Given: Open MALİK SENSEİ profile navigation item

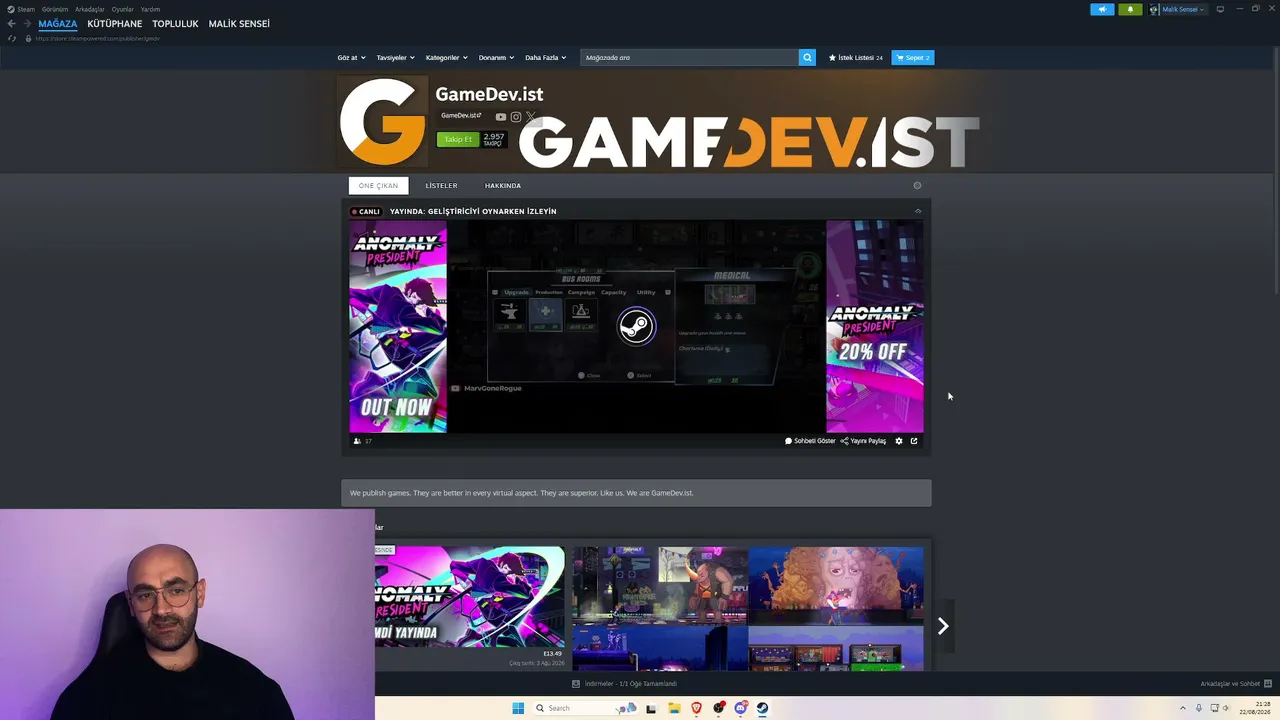Looking at the screenshot, I should [239, 24].
